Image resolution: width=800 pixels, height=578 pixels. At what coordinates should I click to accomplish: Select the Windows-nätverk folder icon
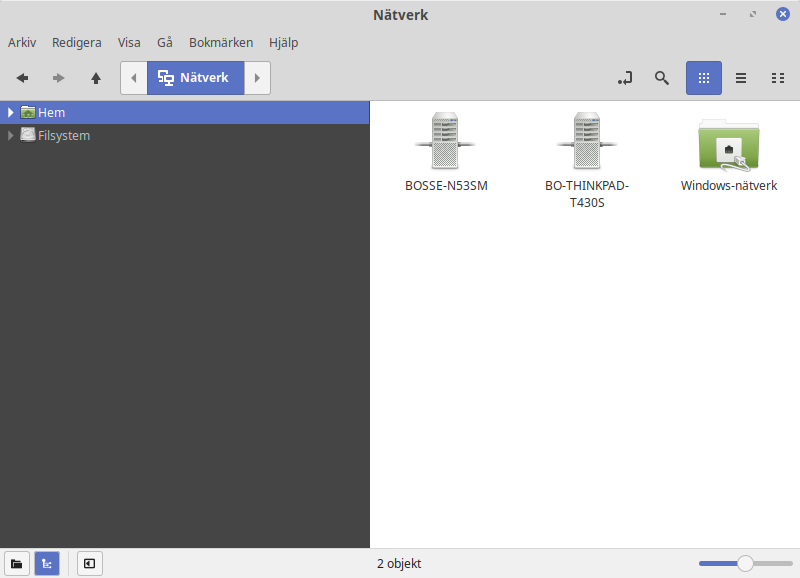click(x=729, y=145)
